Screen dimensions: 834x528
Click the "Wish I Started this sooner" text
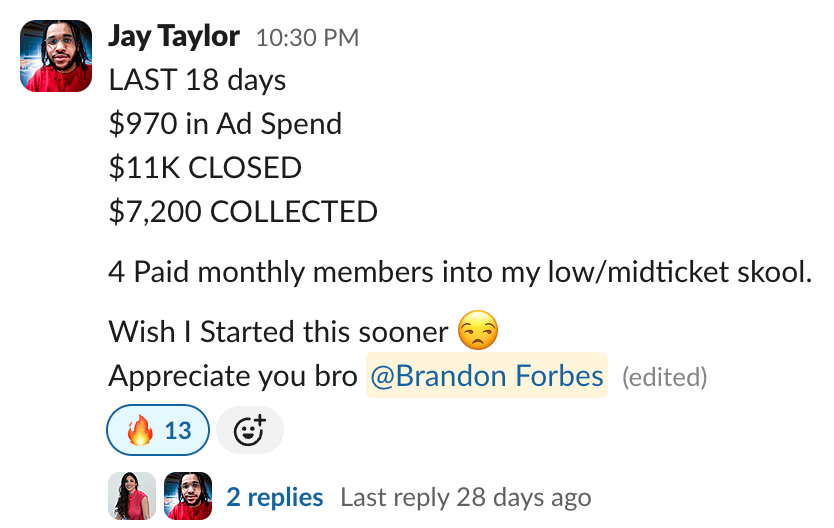pos(278,331)
